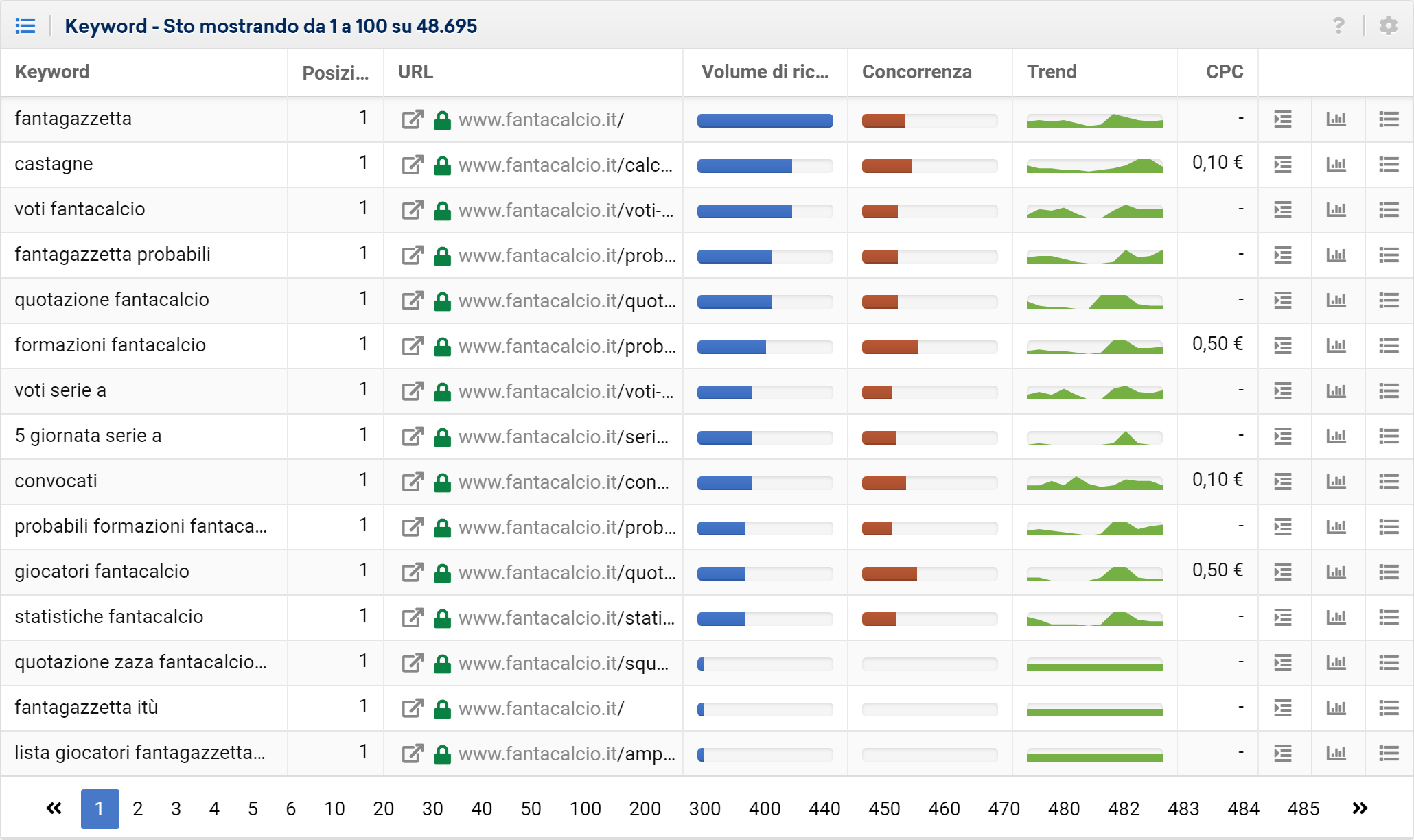Image resolution: width=1414 pixels, height=840 pixels.
Task: Click green lock icon in fantagazzetta itù row
Action: [443, 708]
